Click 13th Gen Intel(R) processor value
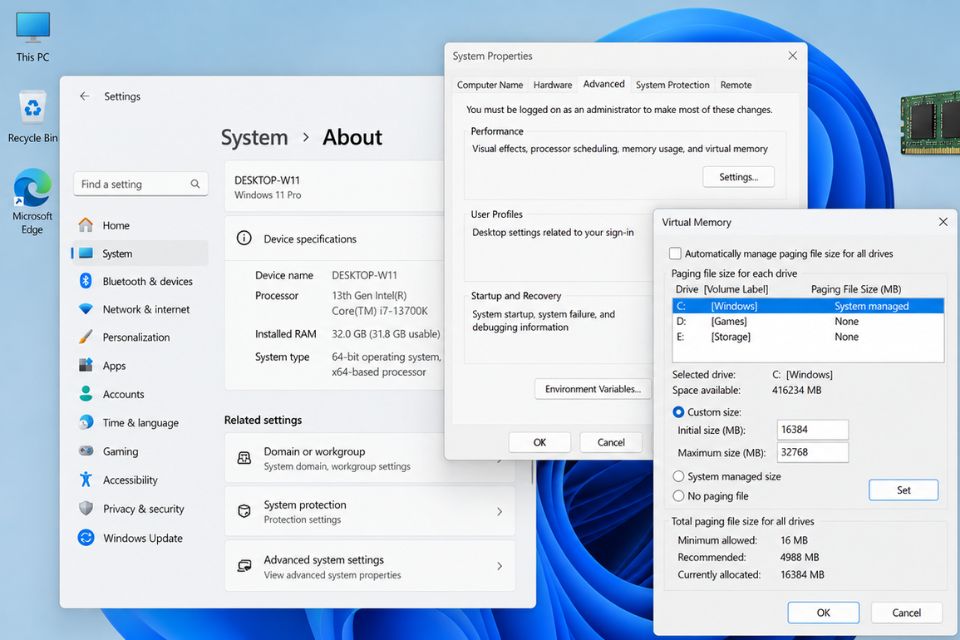 380,303
